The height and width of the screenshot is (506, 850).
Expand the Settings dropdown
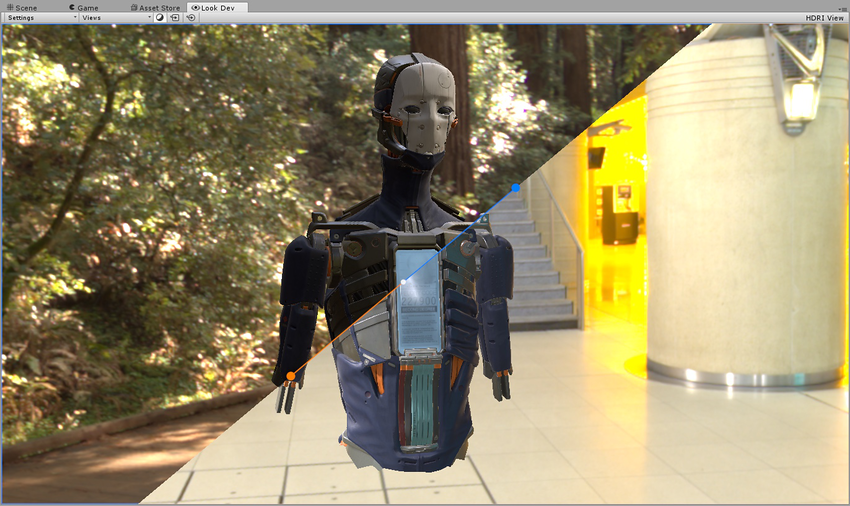[x=40, y=18]
